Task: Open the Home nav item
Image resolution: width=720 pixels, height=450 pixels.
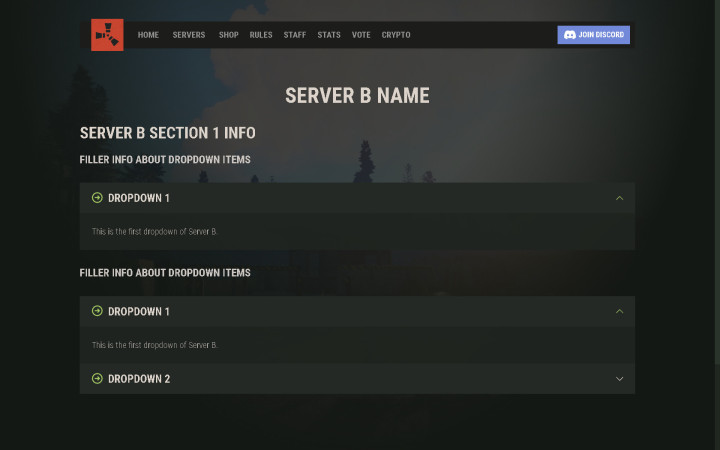Action: click(x=148, y=35)
